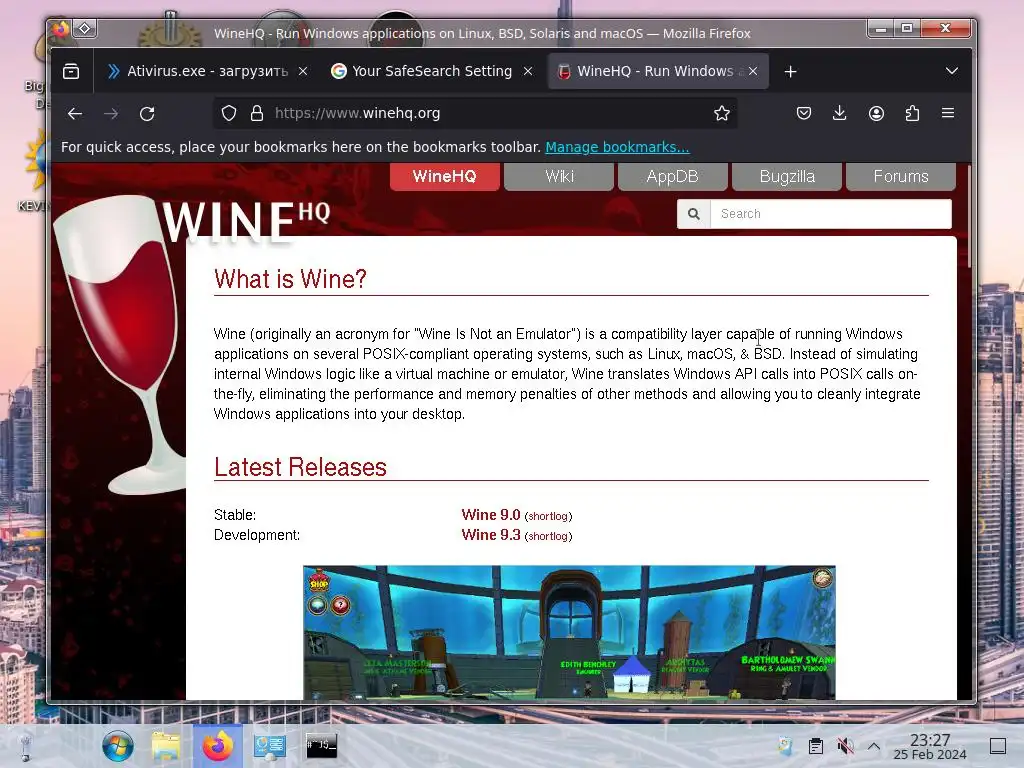Show desktop button at taskbar end
The width and height of the screenshot is (1024, 768).
998,746
